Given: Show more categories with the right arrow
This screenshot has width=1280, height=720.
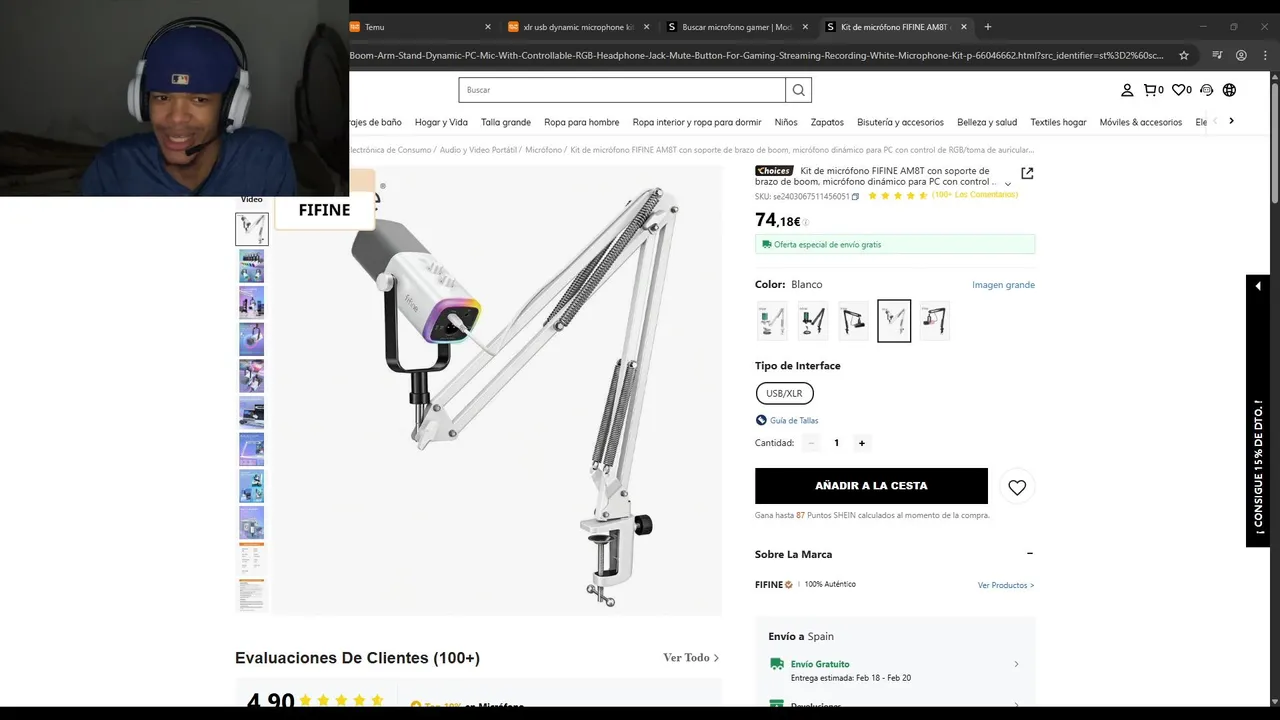Looking at the screenshot, I should pos(1231,121).
